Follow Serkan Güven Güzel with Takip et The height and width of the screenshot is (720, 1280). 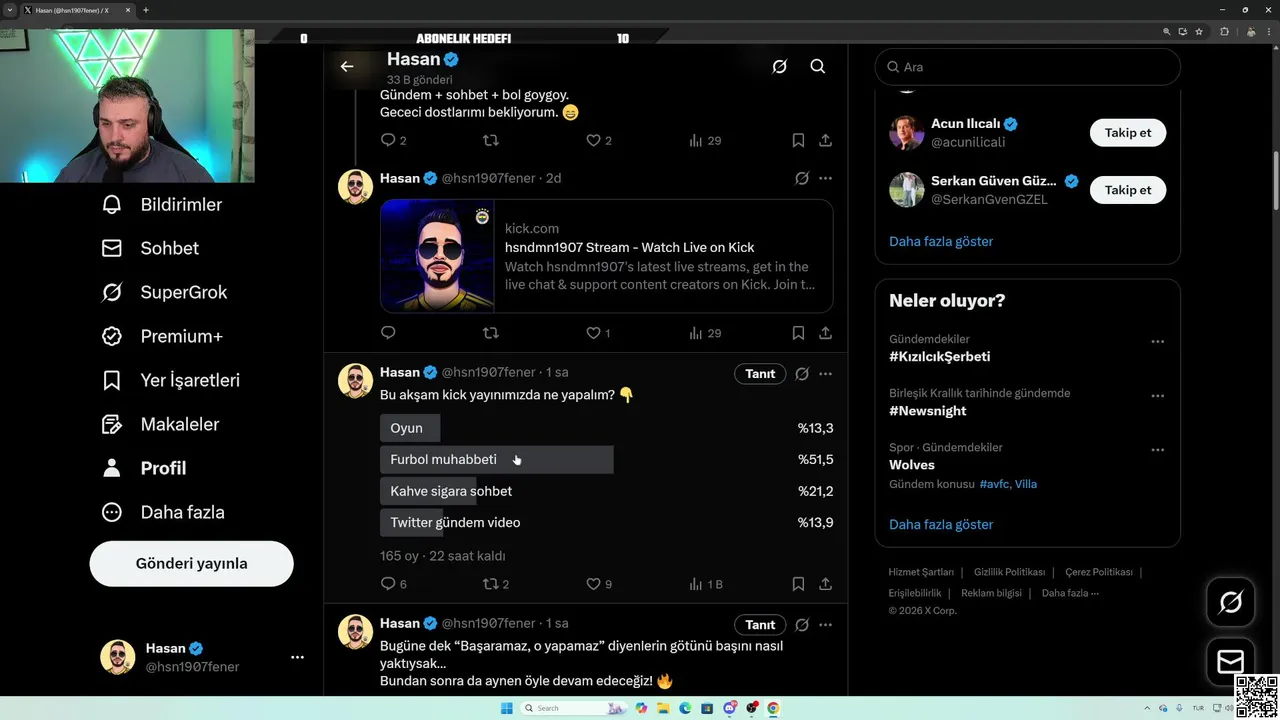(1128, 190)
